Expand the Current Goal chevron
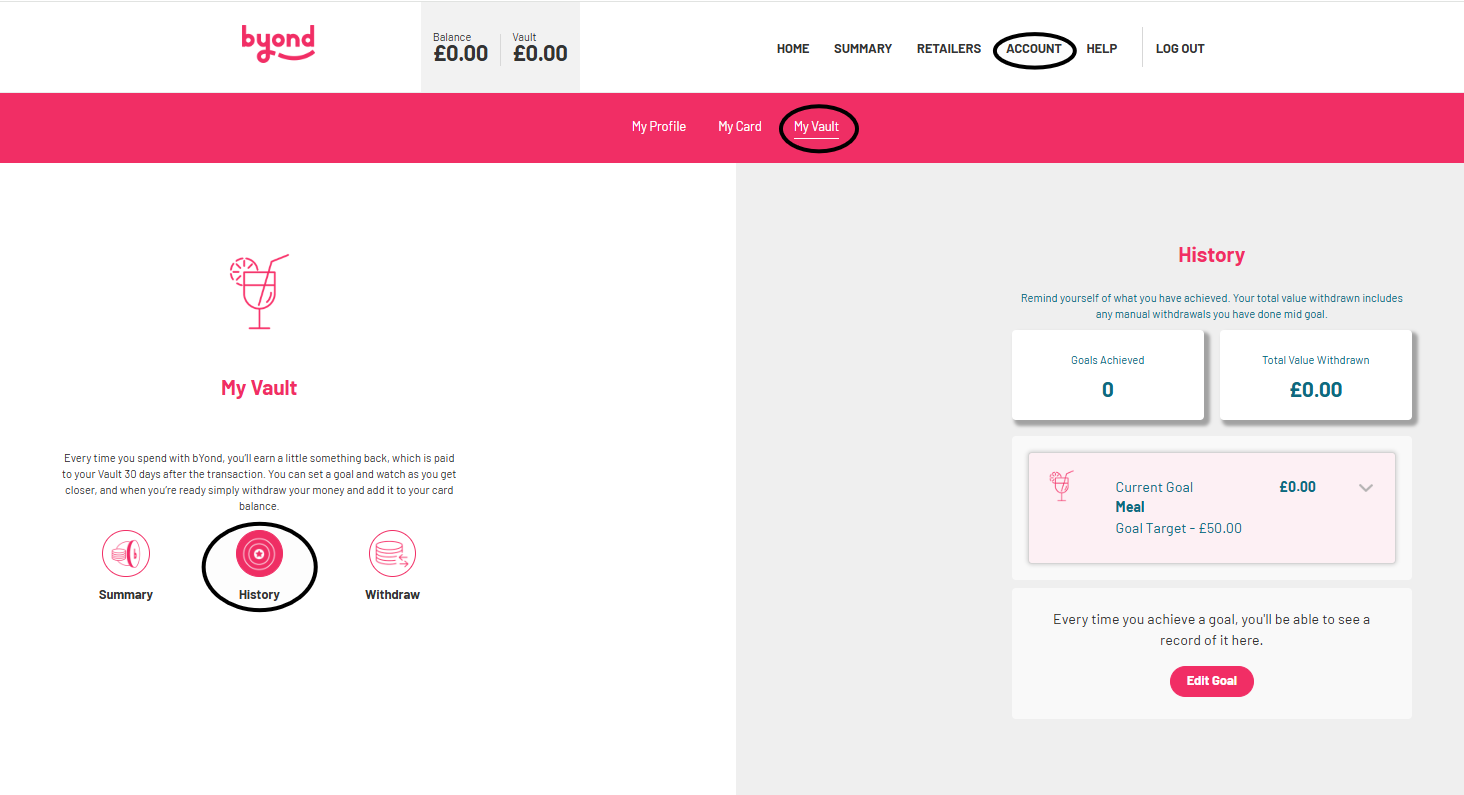The width and height of the screenshot is (1464, 795). pos(1366,488)
